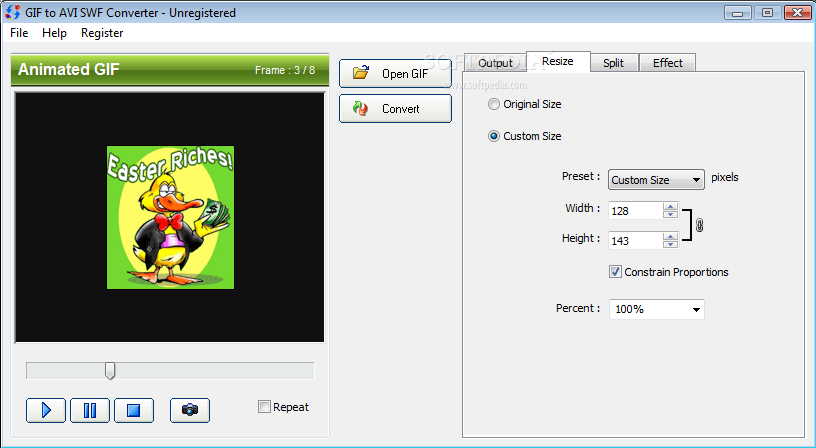Image resolution: width=816 pixels, height=448 pixels.
Task: Open the Help menu
Action: 54,33
